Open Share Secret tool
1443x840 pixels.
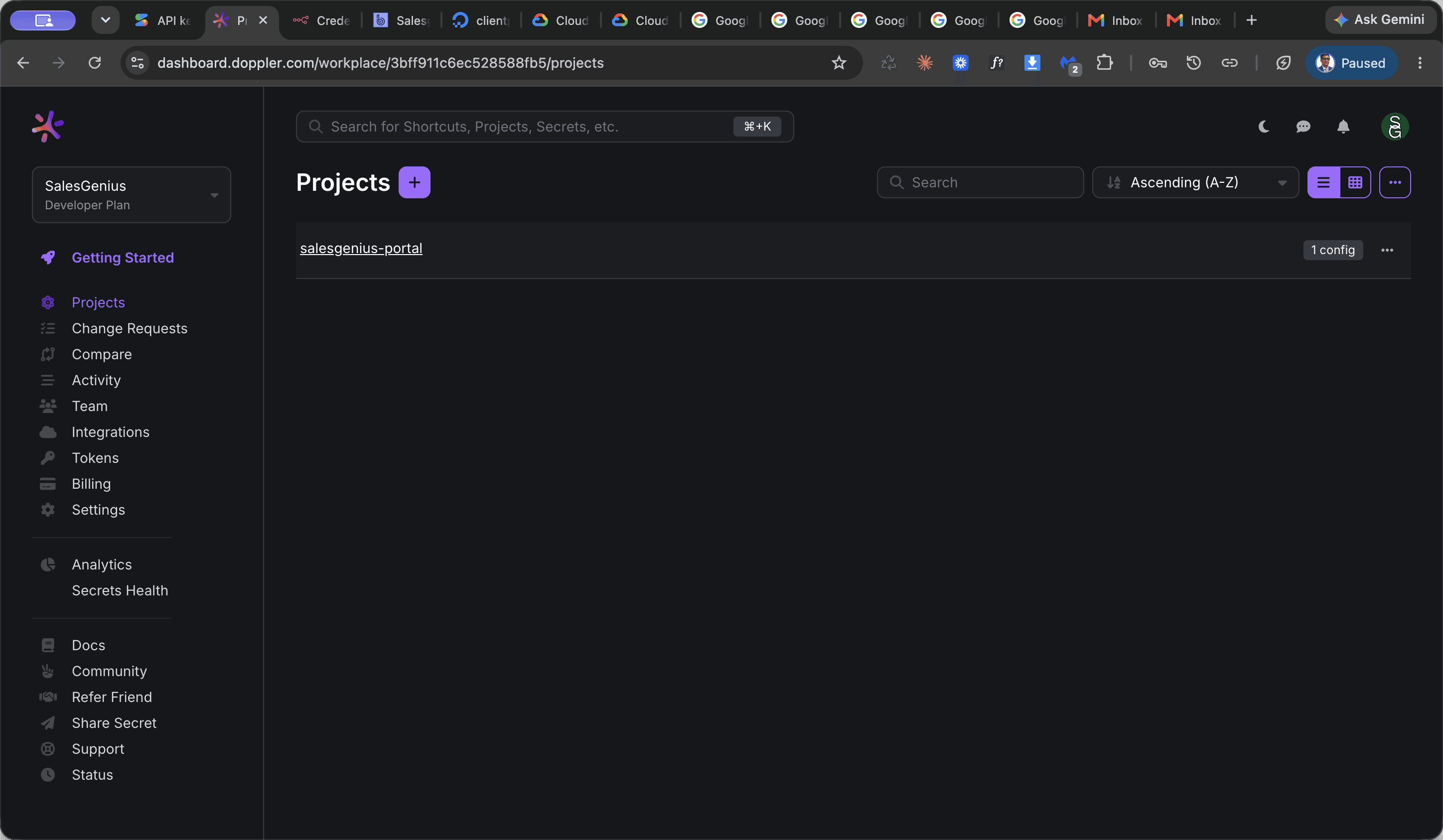coord(114,722)
